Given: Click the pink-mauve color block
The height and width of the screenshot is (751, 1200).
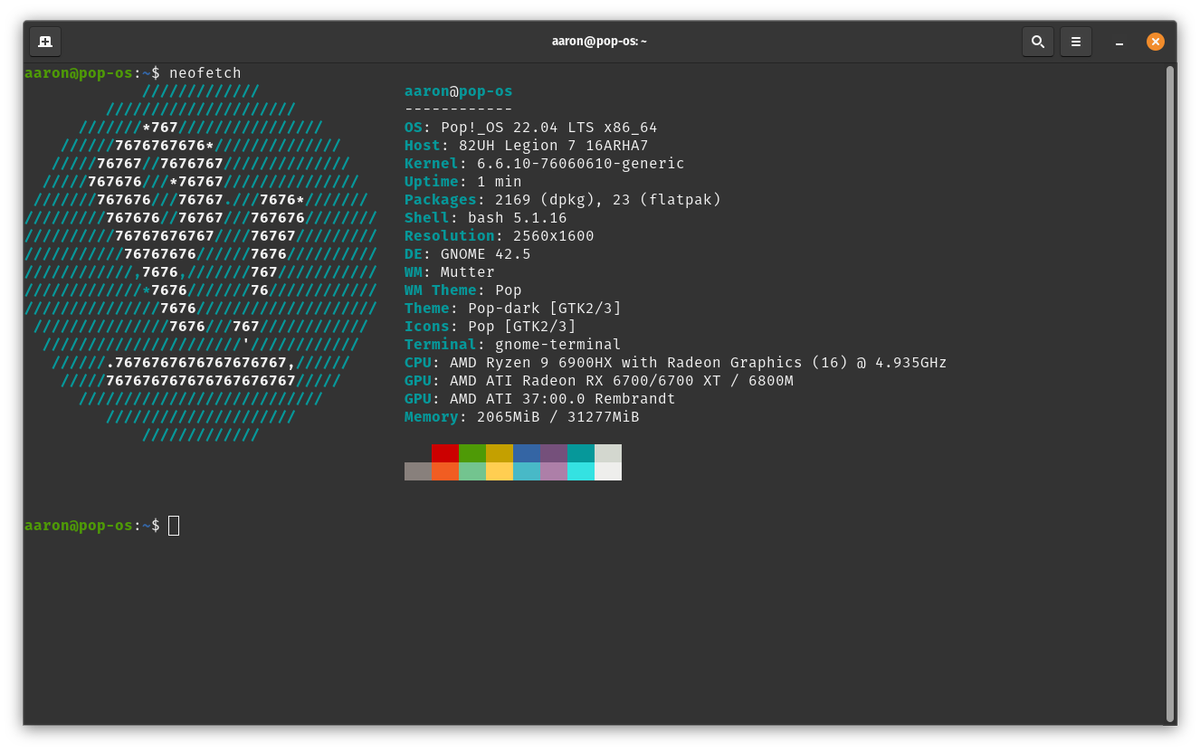Looking at the screenshot, I should [553, 471].
